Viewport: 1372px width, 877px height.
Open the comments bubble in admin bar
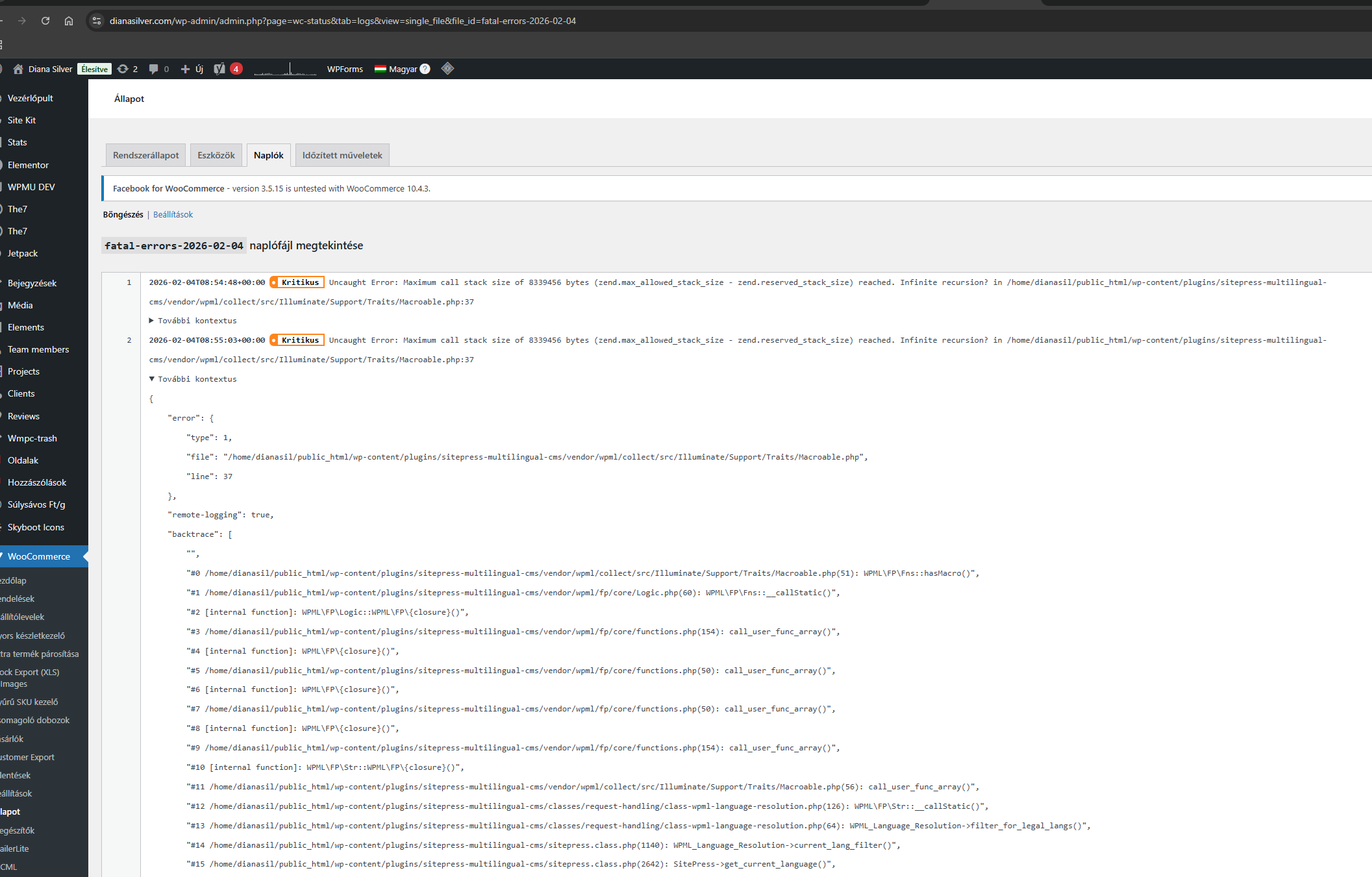(x=158, y=69)
